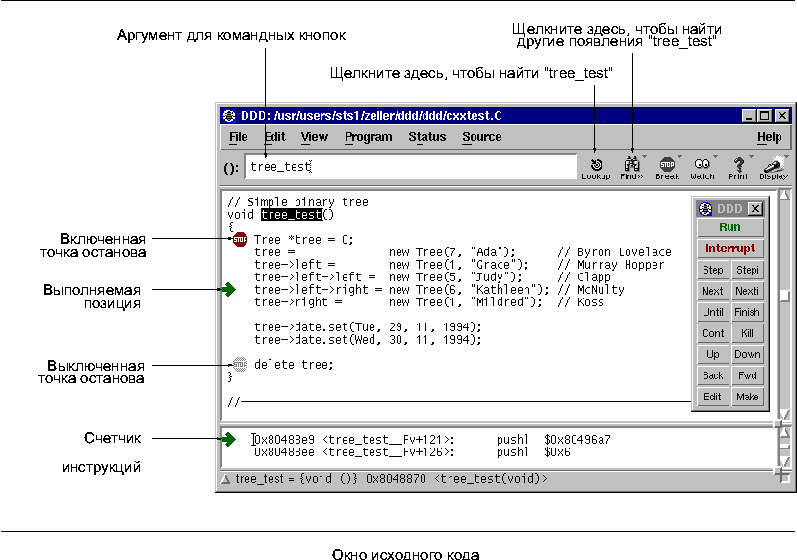Open the Status menu
This screenshot has height=560, width=797.
427,137
